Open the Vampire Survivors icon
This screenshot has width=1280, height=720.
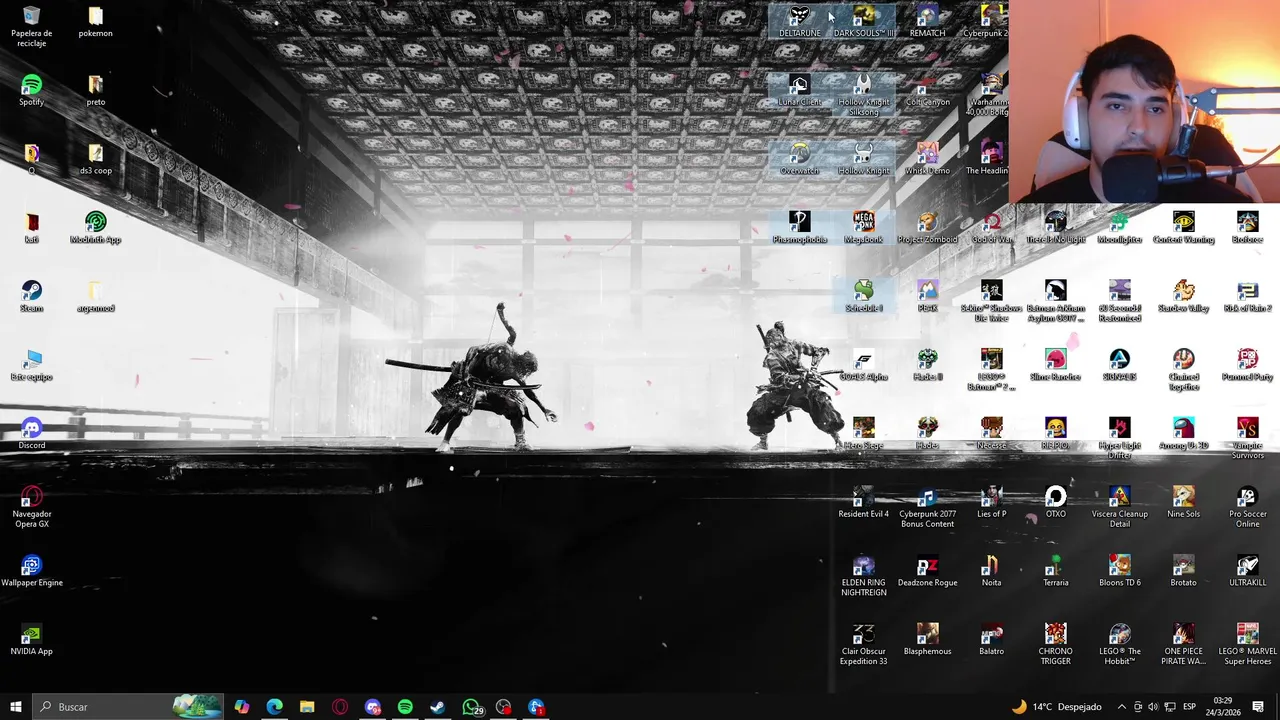pyautogui.click(x=1247, y=438)
